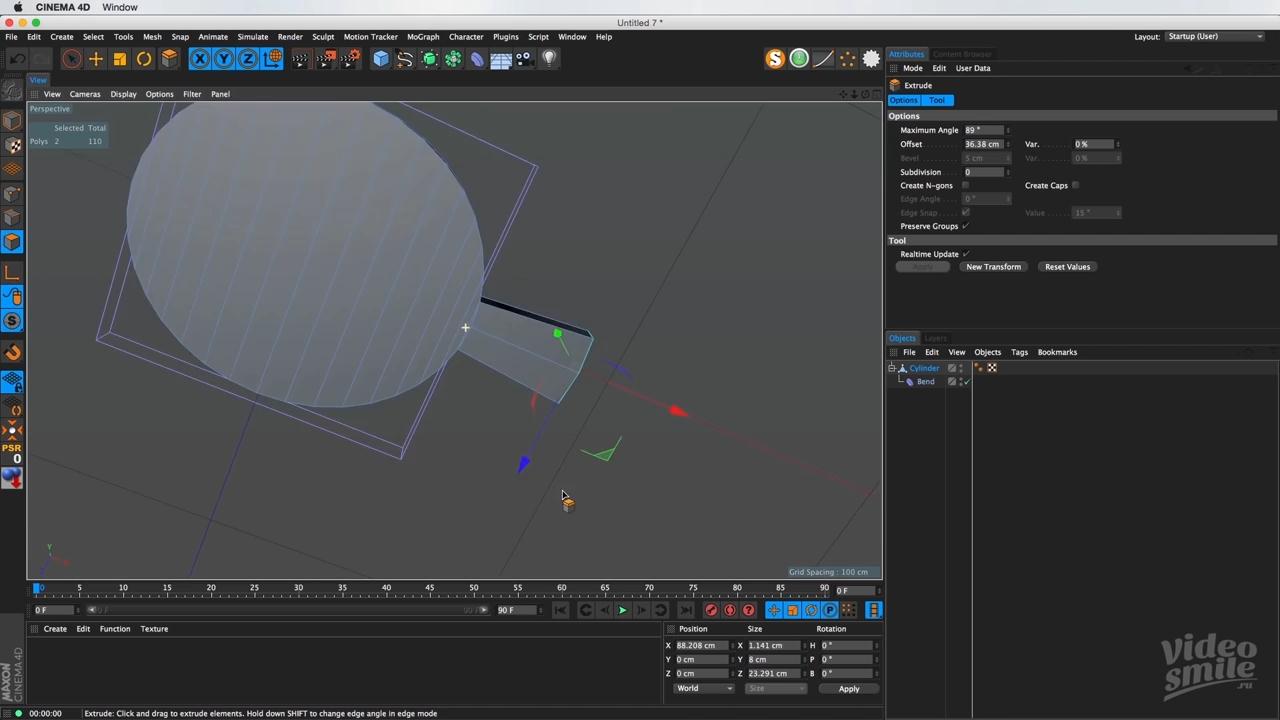This screenshot has width=1280, height=720.
Task: Toggle the Preserve Groups checkbox
Action: (x=965, y=226)
